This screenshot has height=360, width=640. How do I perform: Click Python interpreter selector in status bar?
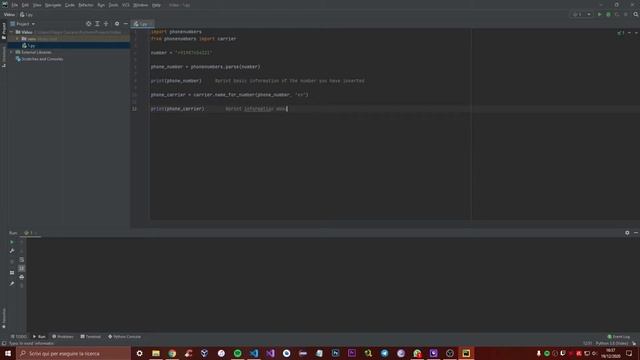click(x=611, y=344)
